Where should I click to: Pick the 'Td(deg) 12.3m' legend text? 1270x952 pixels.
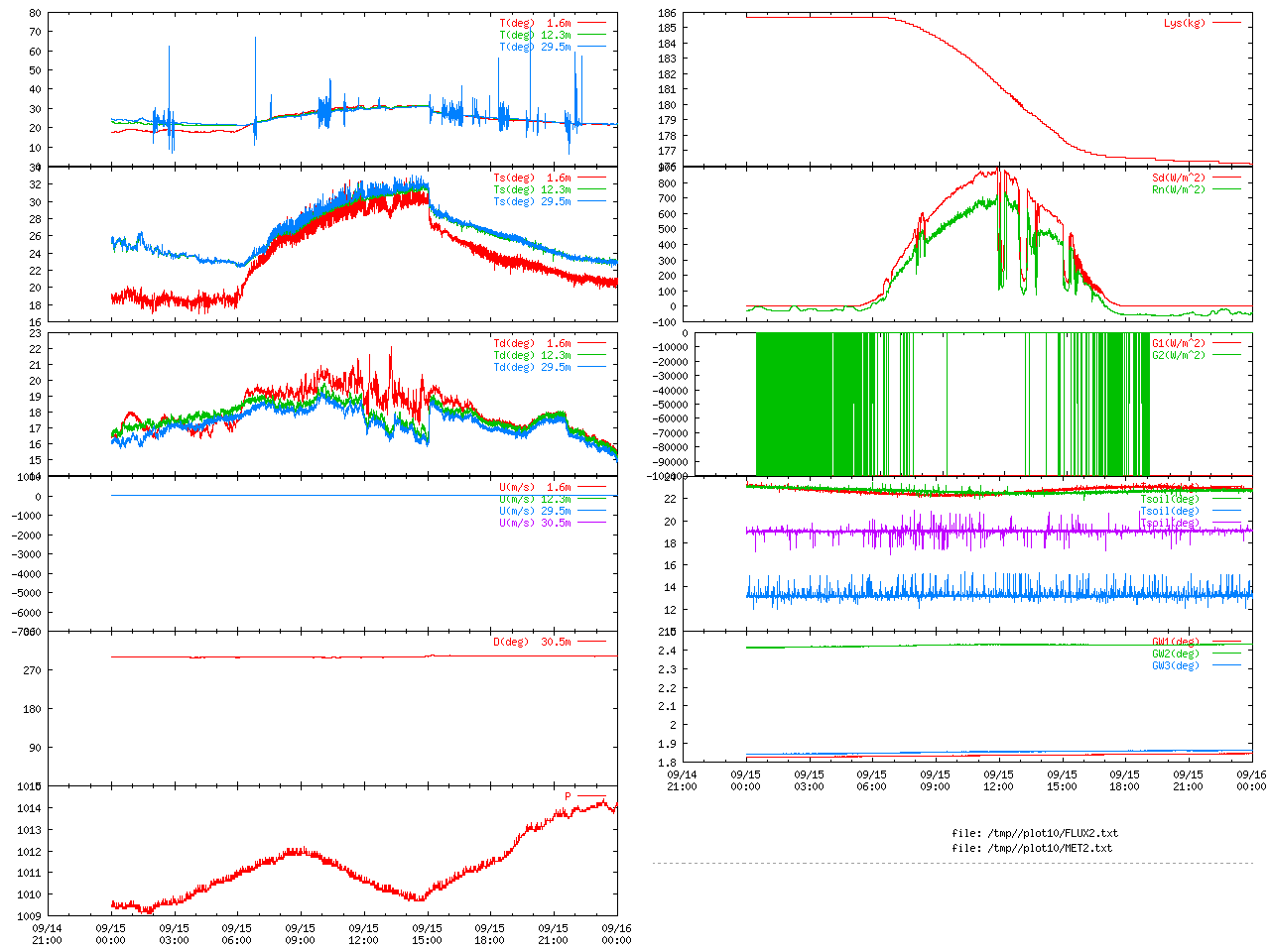tap(532, 355)
